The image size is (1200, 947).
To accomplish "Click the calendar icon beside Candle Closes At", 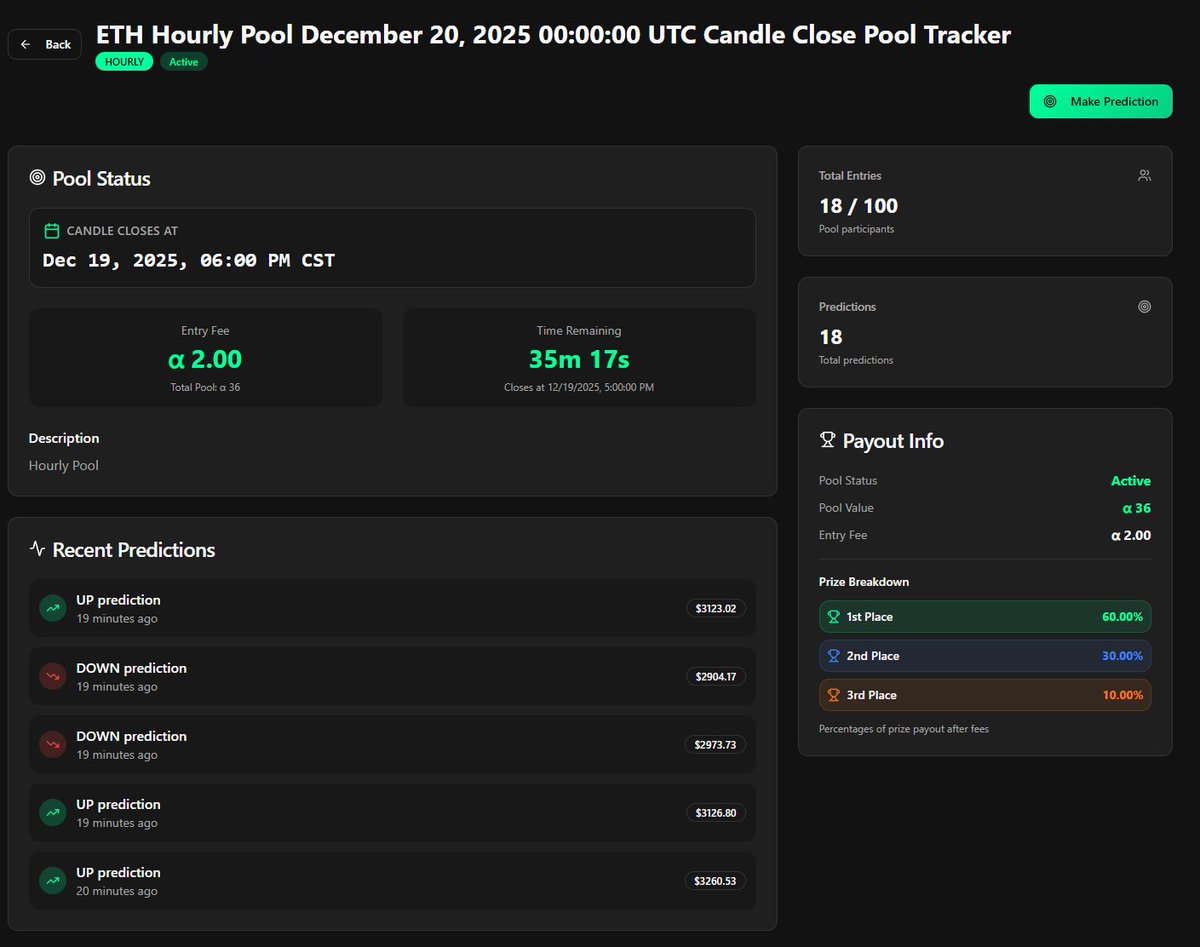I will click(x=52, y=231).
